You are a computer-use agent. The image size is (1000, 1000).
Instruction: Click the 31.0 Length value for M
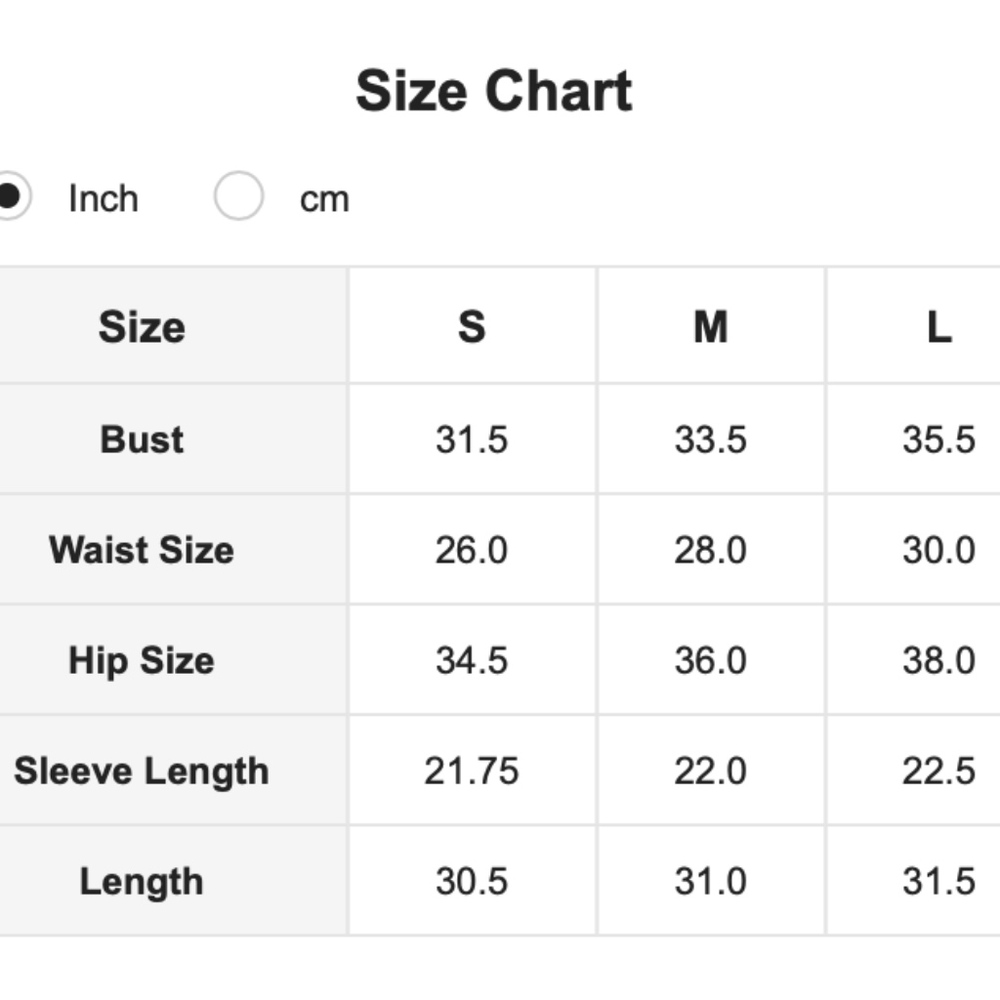coord(710,881)
